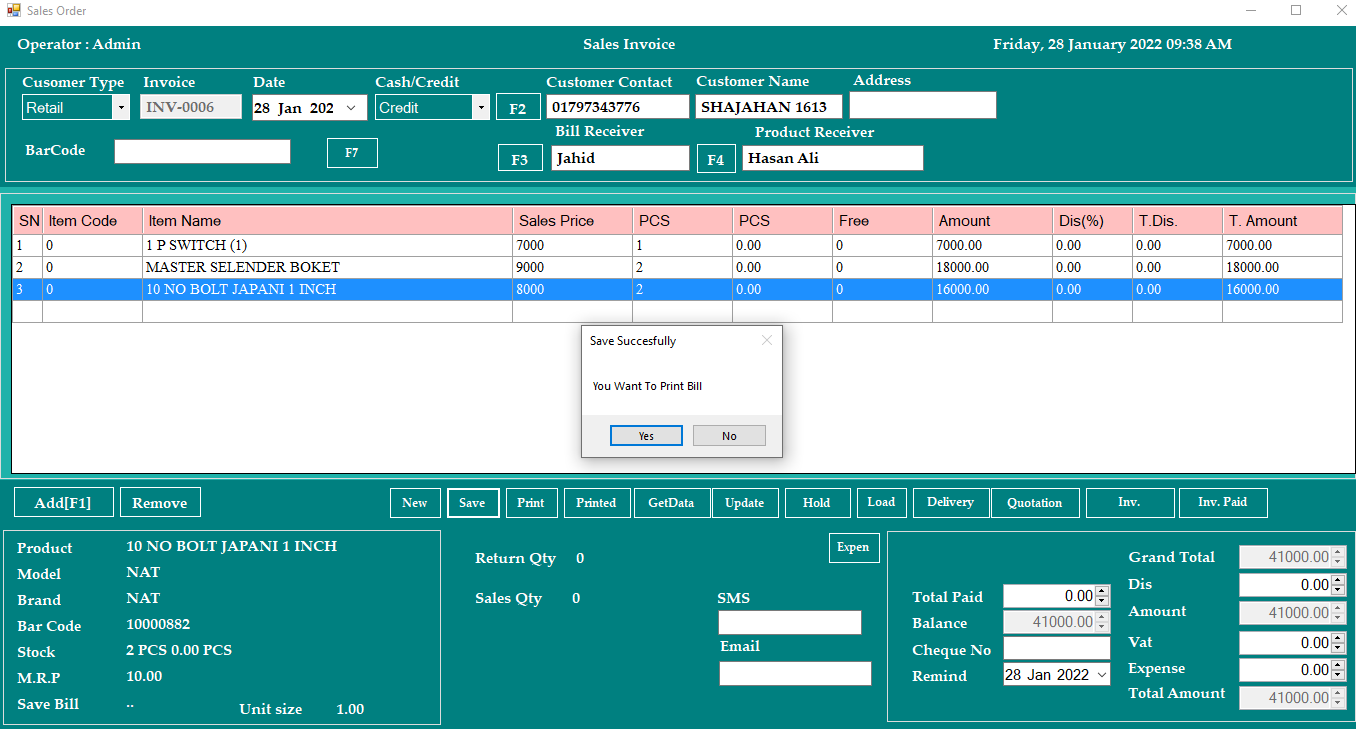This screenshot has width=1356, height=729.
Task: Decrease the Dis value with down arrow
Action: coord(1338,590)
